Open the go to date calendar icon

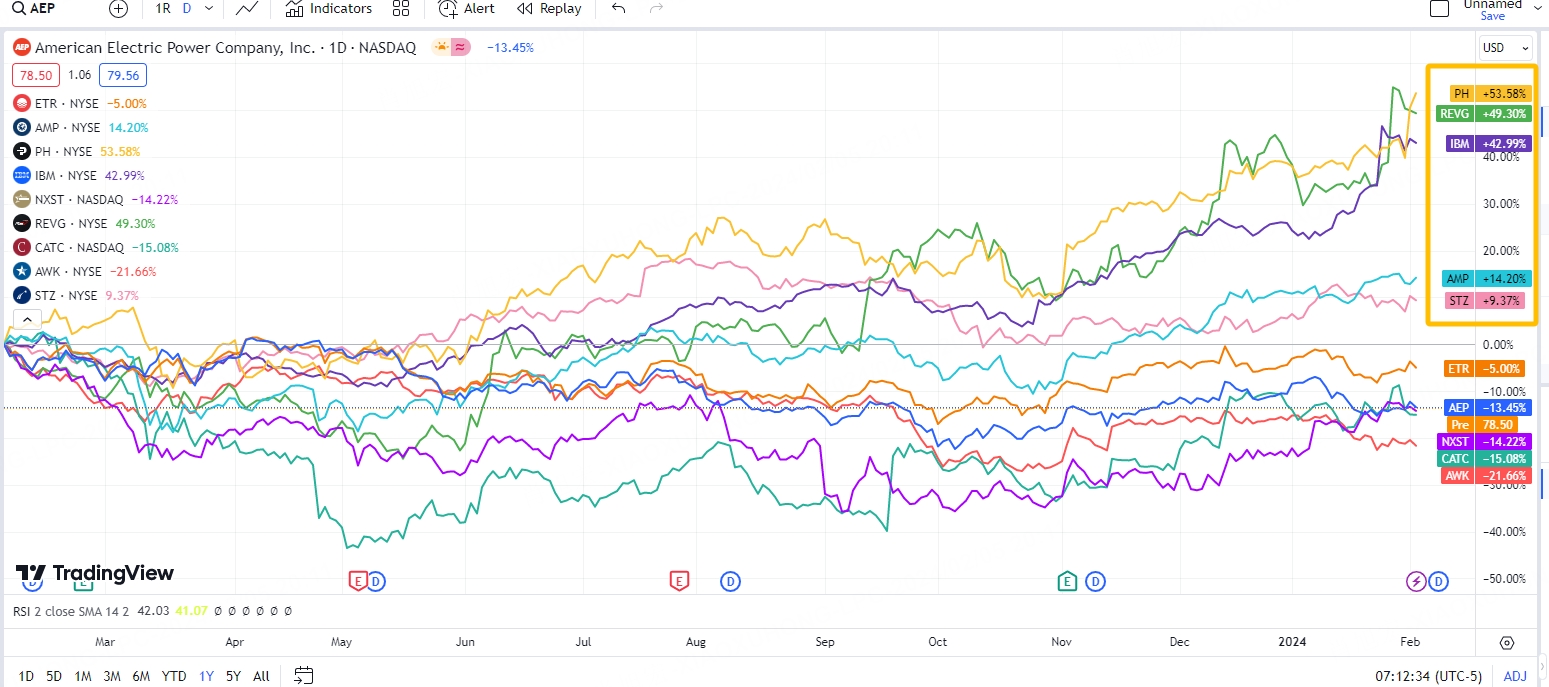[x=304, y=676]
